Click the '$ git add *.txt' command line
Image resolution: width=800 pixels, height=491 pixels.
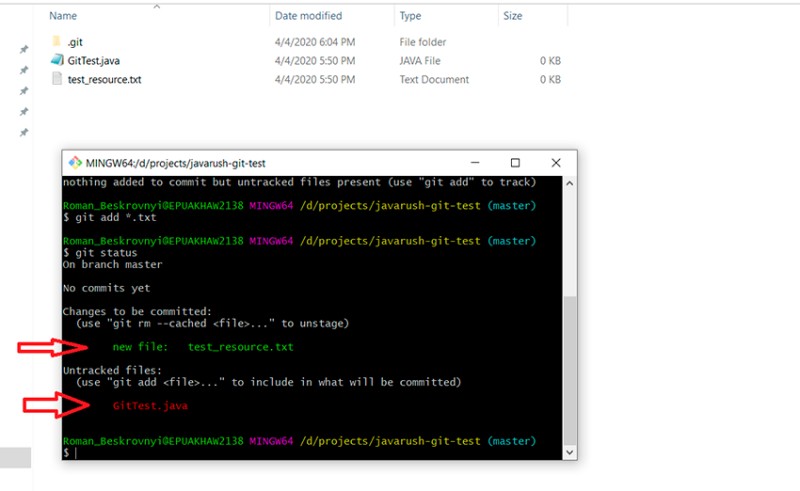(110, 217)
